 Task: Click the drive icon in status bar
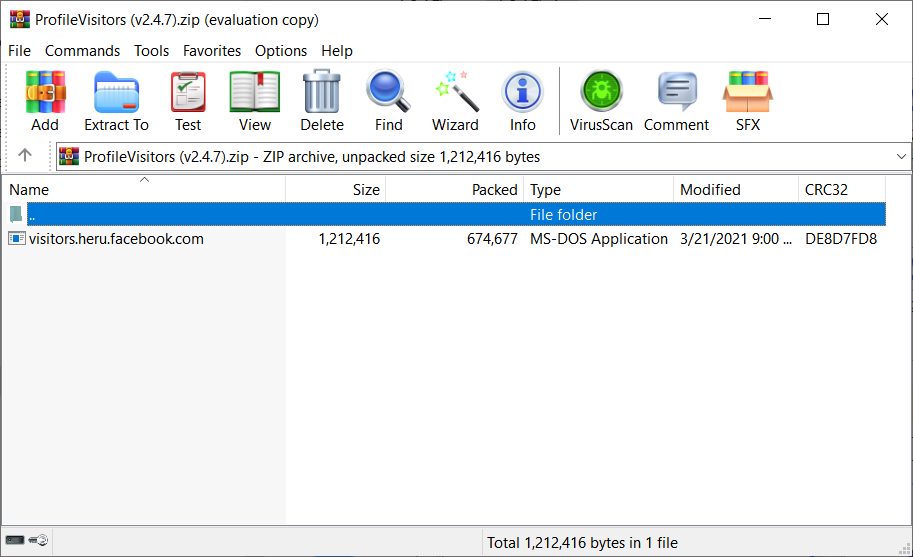point(15,541)
